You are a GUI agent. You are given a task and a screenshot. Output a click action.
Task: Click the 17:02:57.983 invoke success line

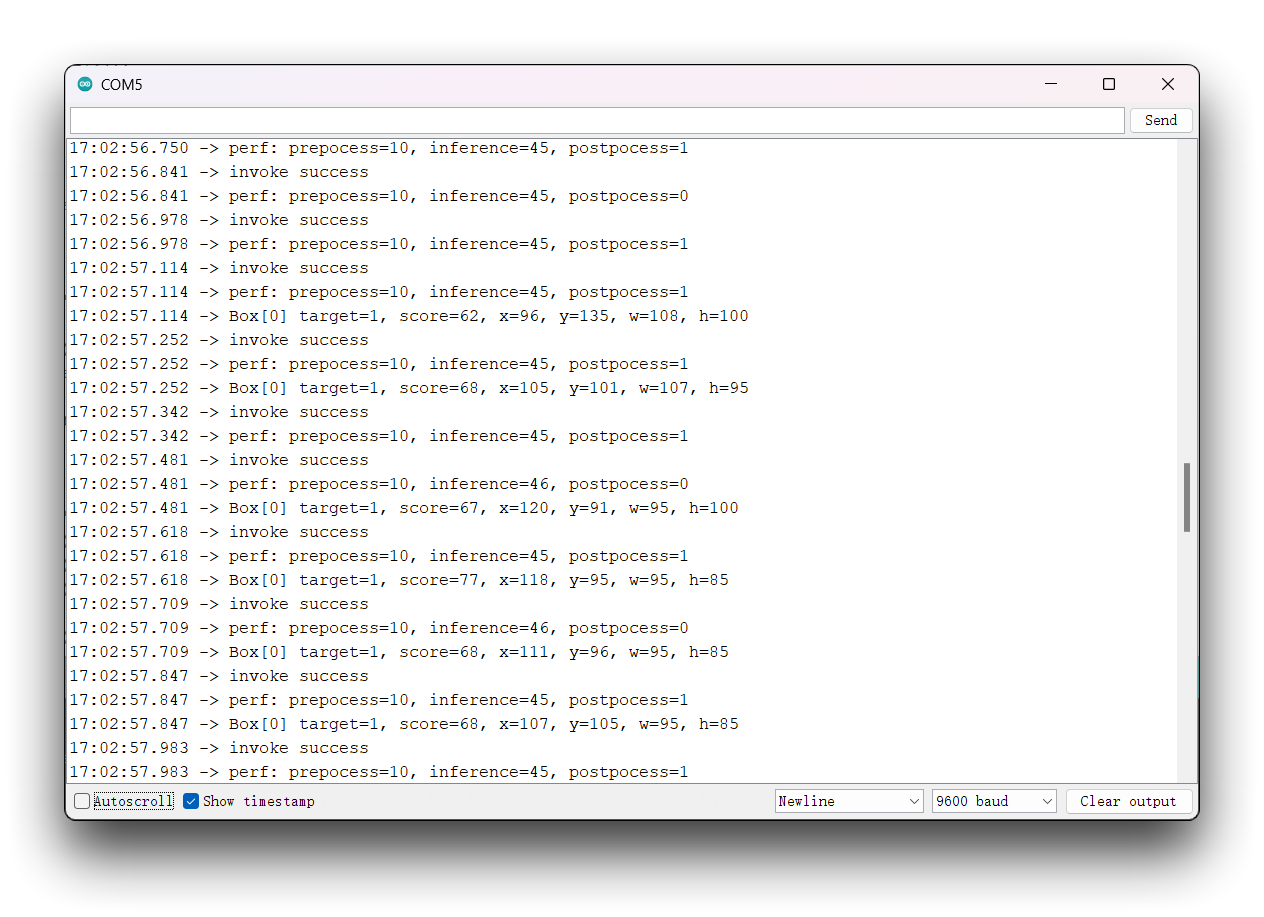click(x=219, y=748)
